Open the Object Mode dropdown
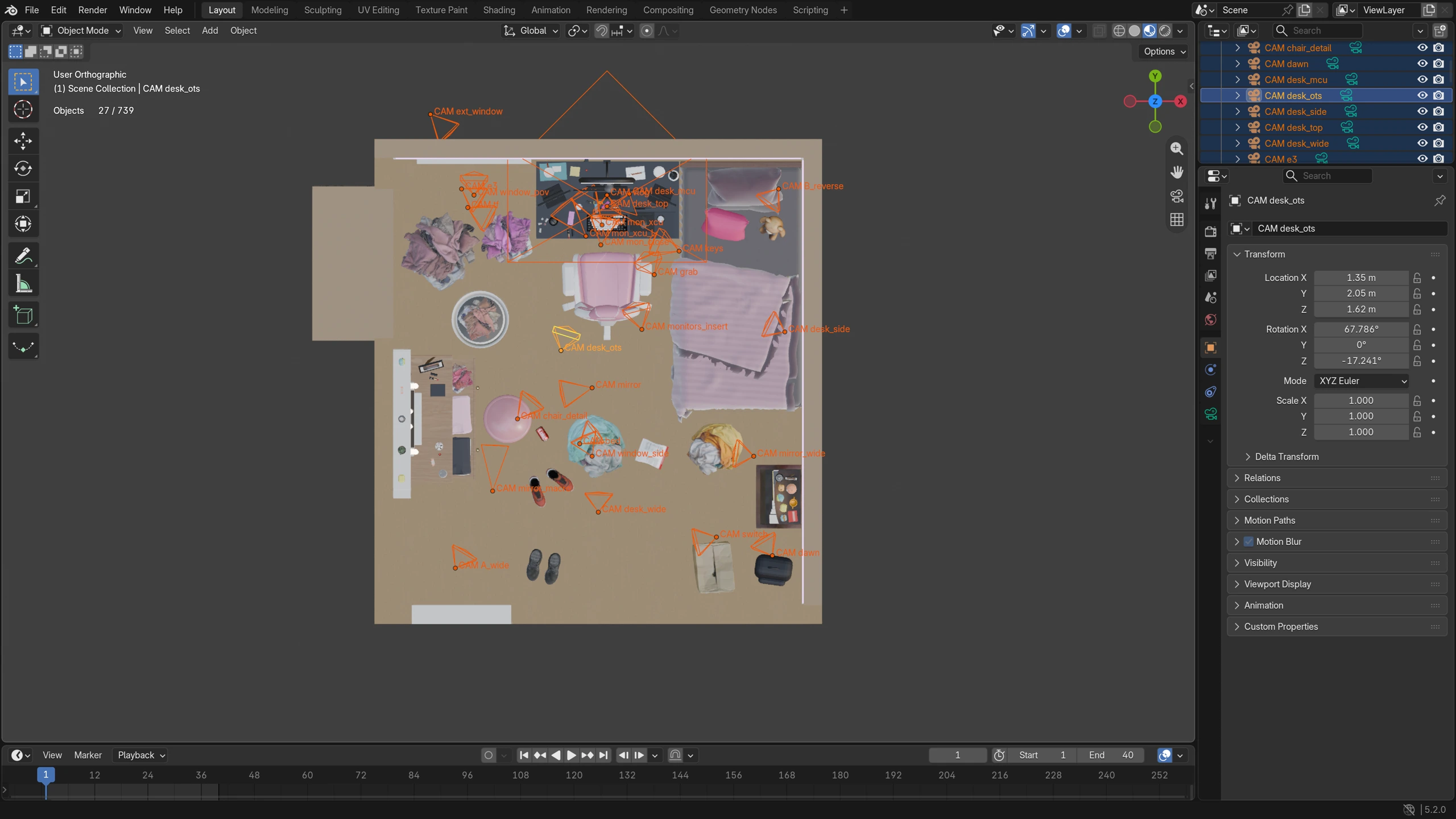 point(81,31)
